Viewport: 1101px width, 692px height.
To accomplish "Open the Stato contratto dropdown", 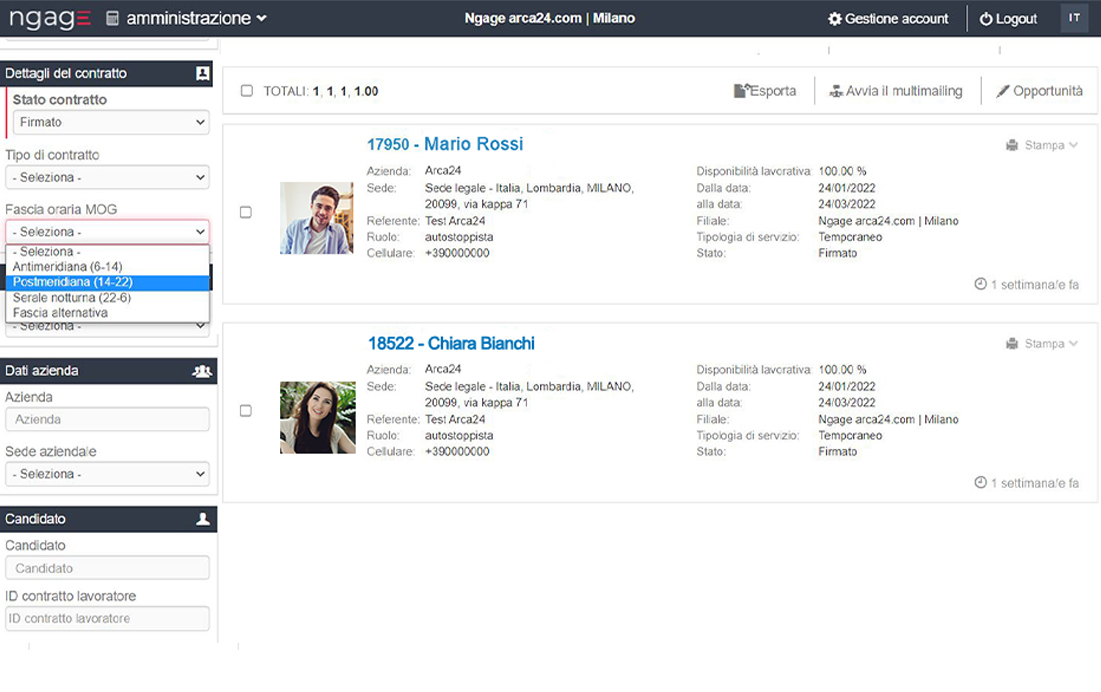I will 109,122.
